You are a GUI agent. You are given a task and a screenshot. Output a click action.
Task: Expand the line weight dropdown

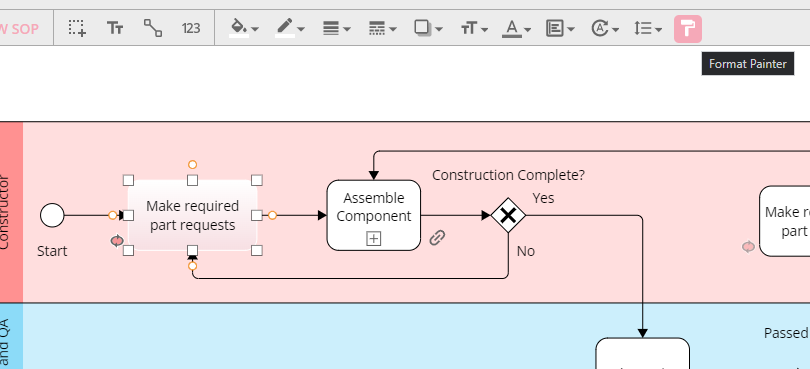336,28
